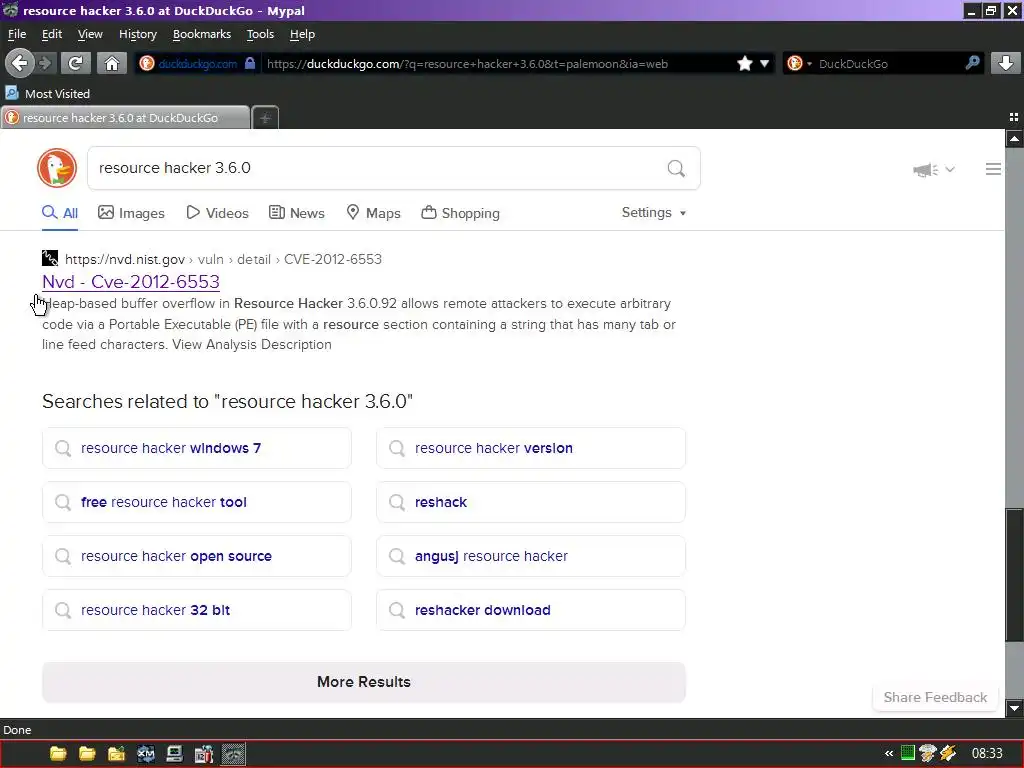This screenshot has width=1024, height=768.
Task: Go back with the Back arrow button
Action: (19, 63)
